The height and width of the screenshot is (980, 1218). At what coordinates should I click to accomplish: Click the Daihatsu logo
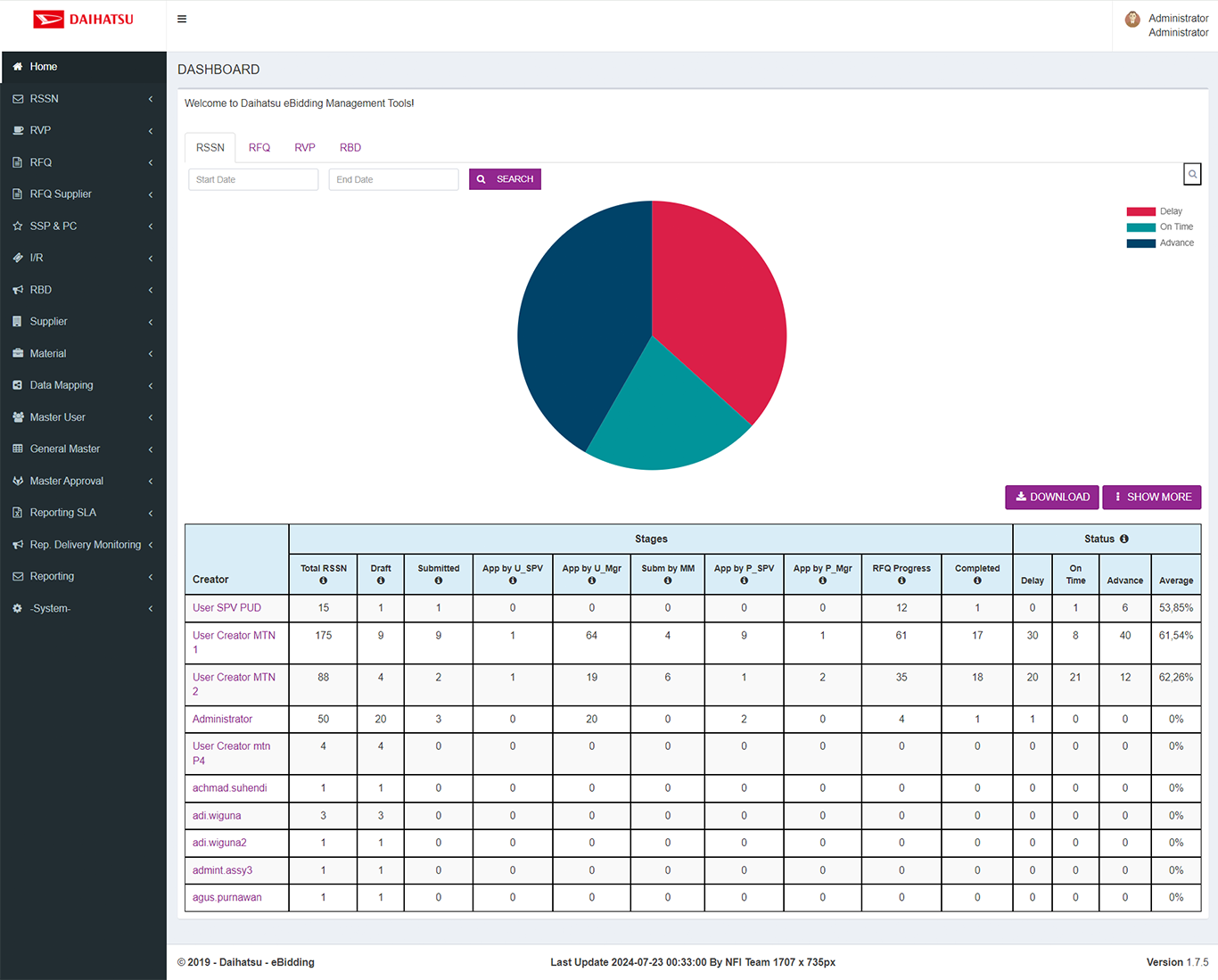[83, 19]
